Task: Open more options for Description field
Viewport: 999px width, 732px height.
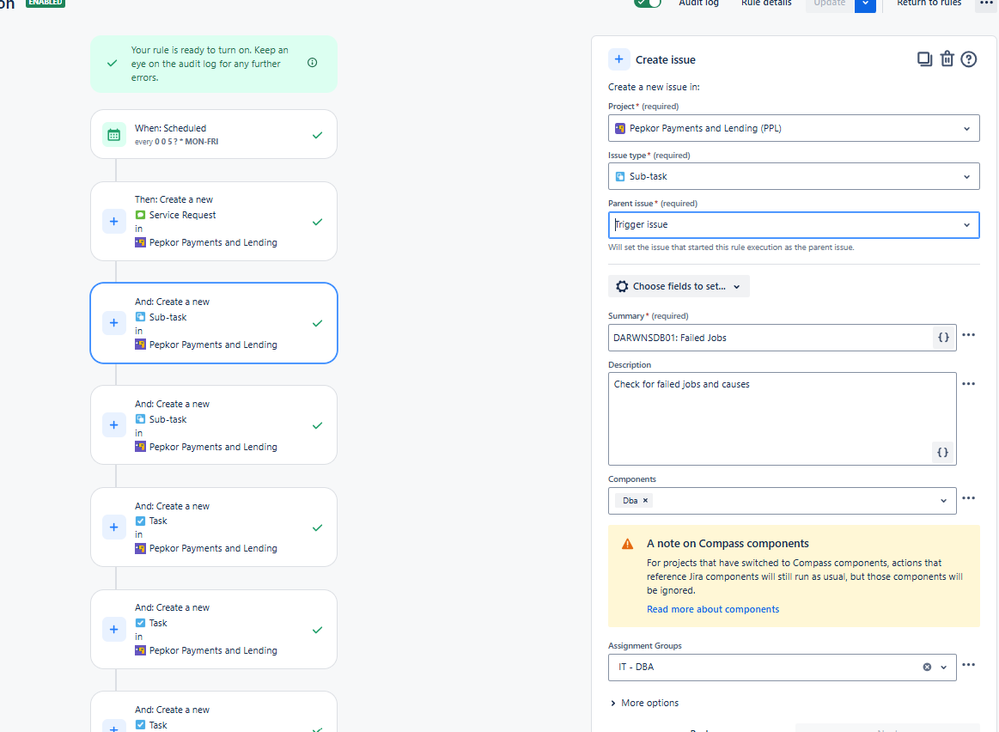Action: pyautogui.click(x=968, y=384)
